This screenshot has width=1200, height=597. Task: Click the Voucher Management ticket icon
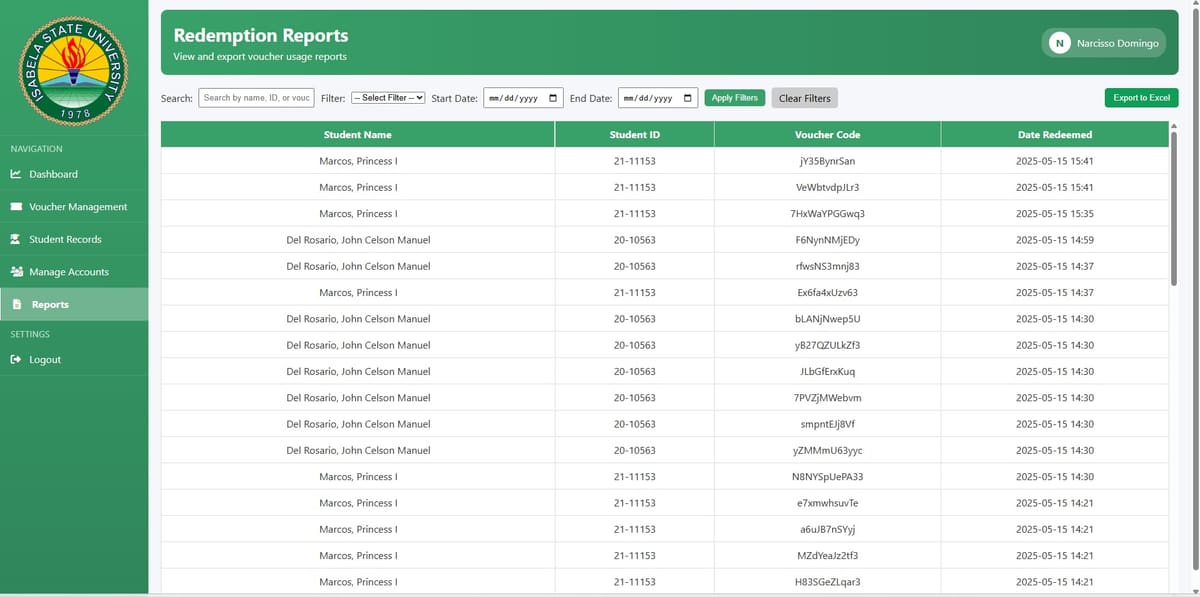click(x=16, y=207)
